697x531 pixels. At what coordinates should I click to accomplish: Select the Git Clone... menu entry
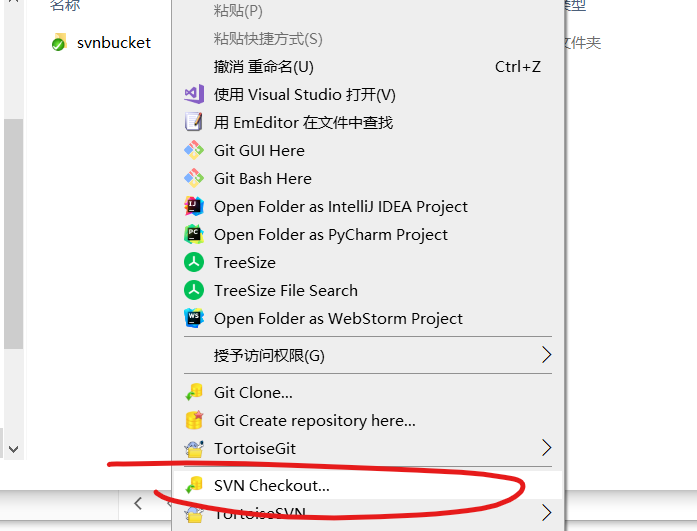tap(368, 392)
